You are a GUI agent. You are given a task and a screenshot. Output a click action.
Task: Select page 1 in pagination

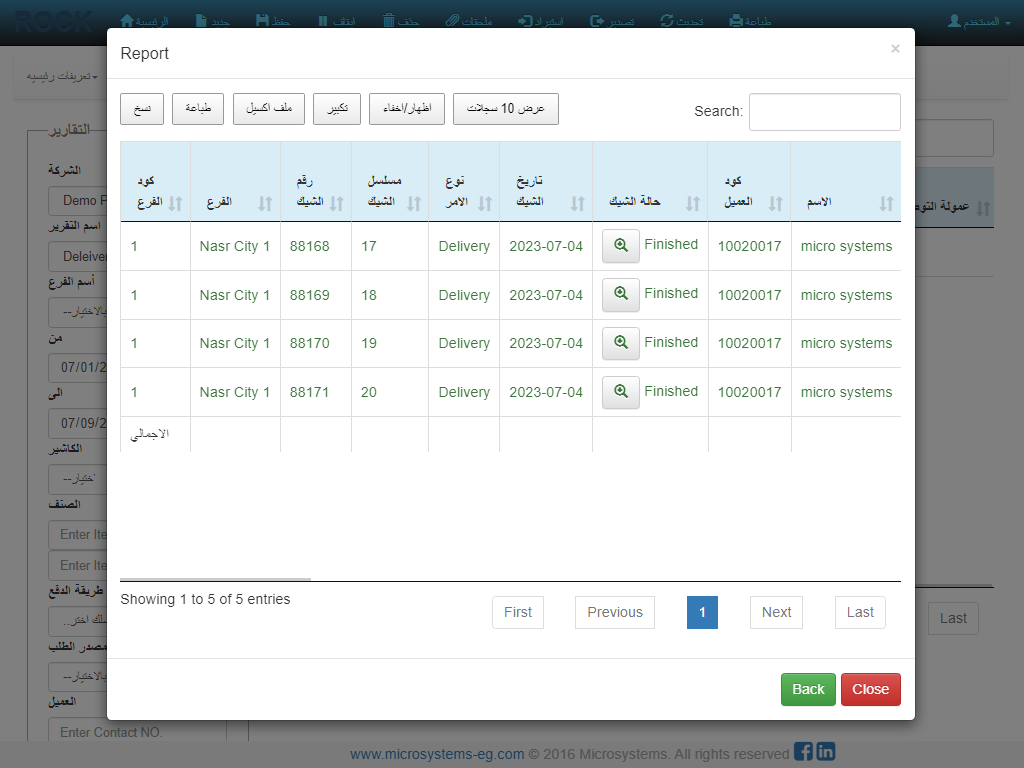point(702,612)
